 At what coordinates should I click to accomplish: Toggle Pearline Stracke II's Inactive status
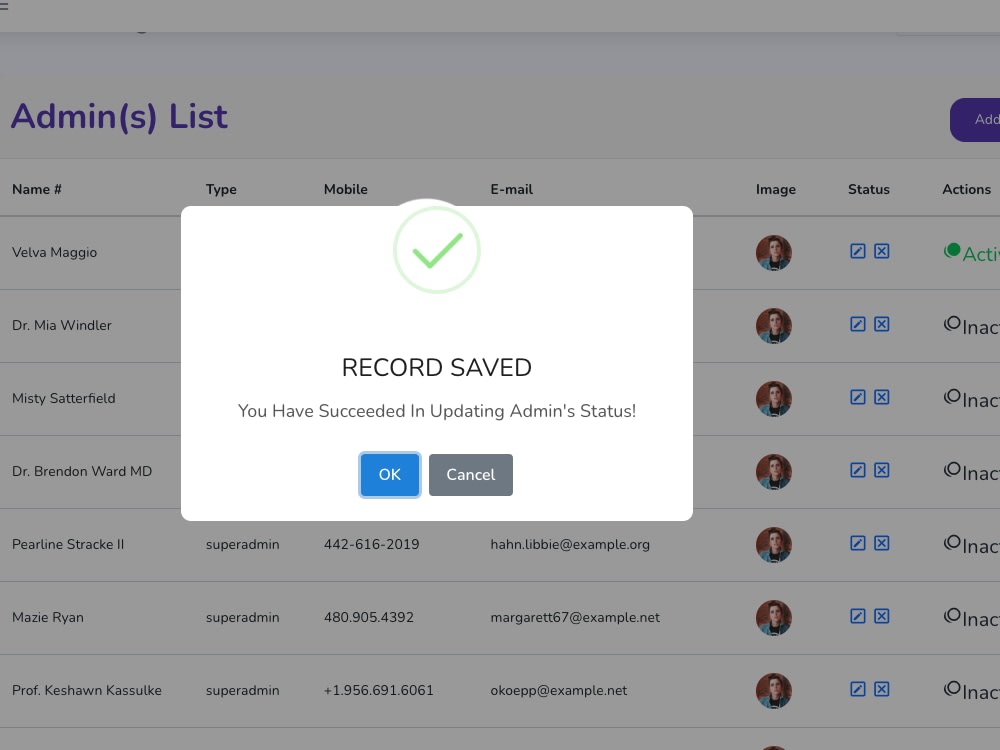[x=971, y=545]
